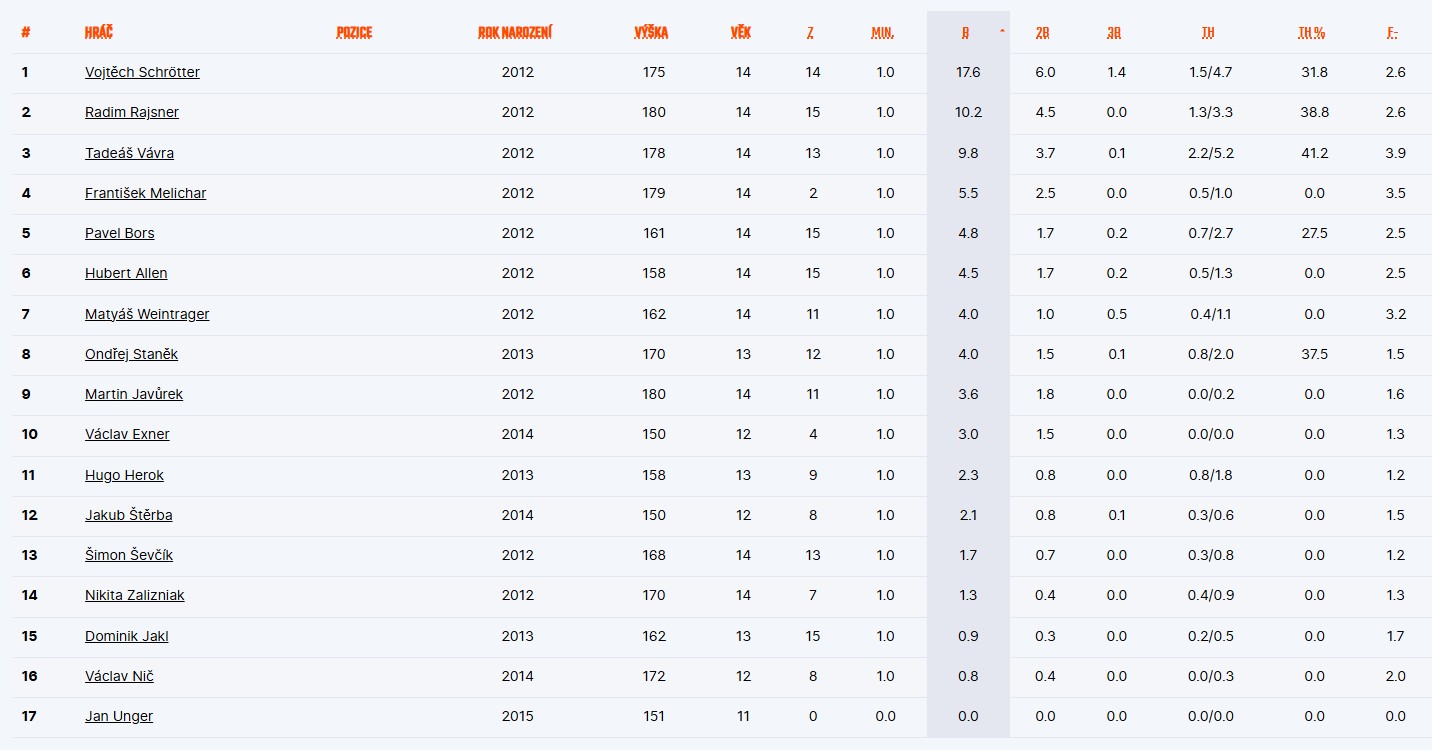This screenshot has height=750, width=1432.
Task: Click the VĚK column header
Action: 740,33
